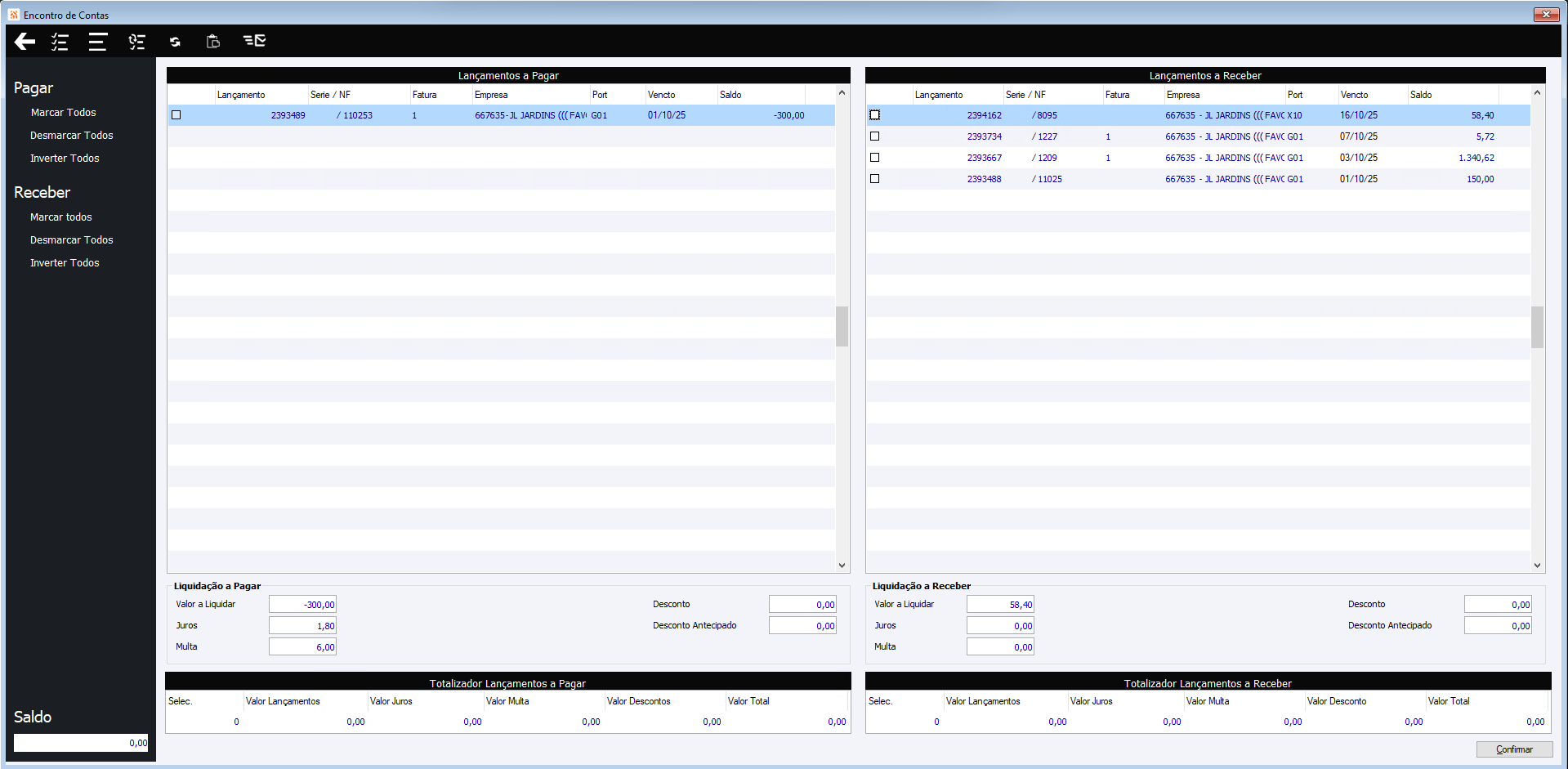Image resolution: width=1568 pixels, height=769 pixels.
Task: Click the list with envelope toolbar icon
Action: tap(254, 41)
